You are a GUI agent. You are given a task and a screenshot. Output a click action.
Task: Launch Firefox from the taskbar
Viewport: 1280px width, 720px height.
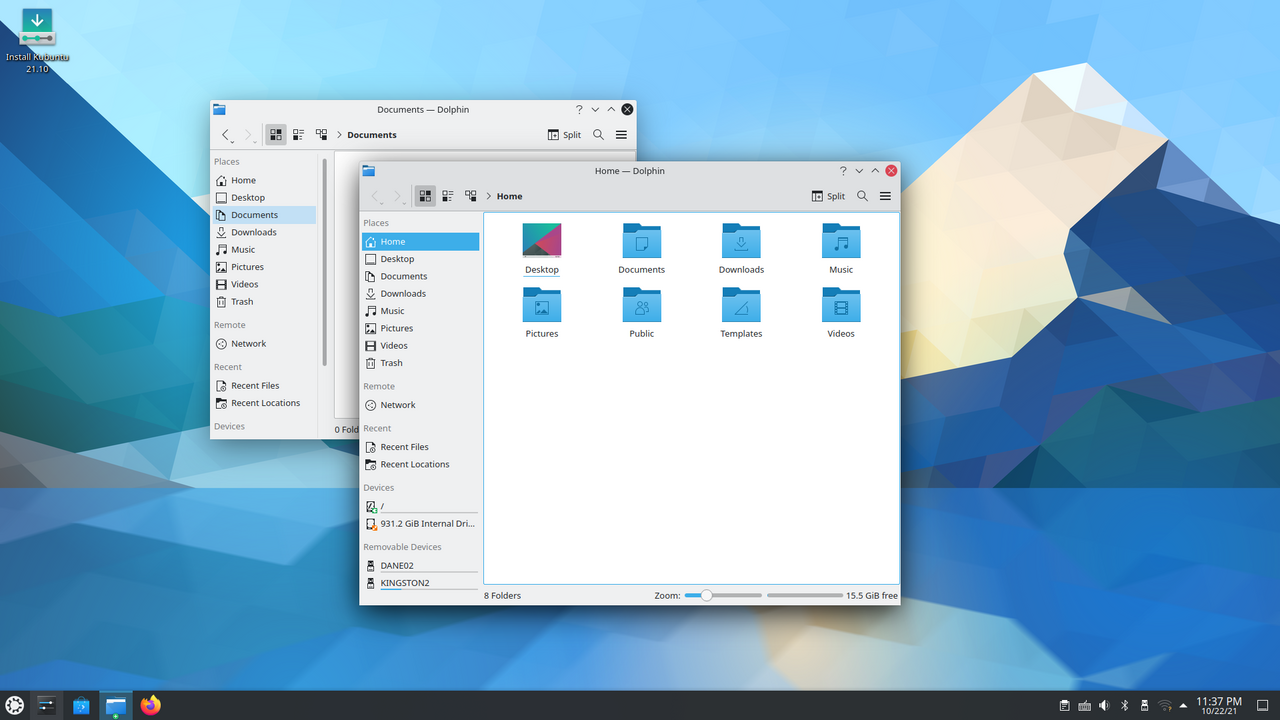point(151,705)
